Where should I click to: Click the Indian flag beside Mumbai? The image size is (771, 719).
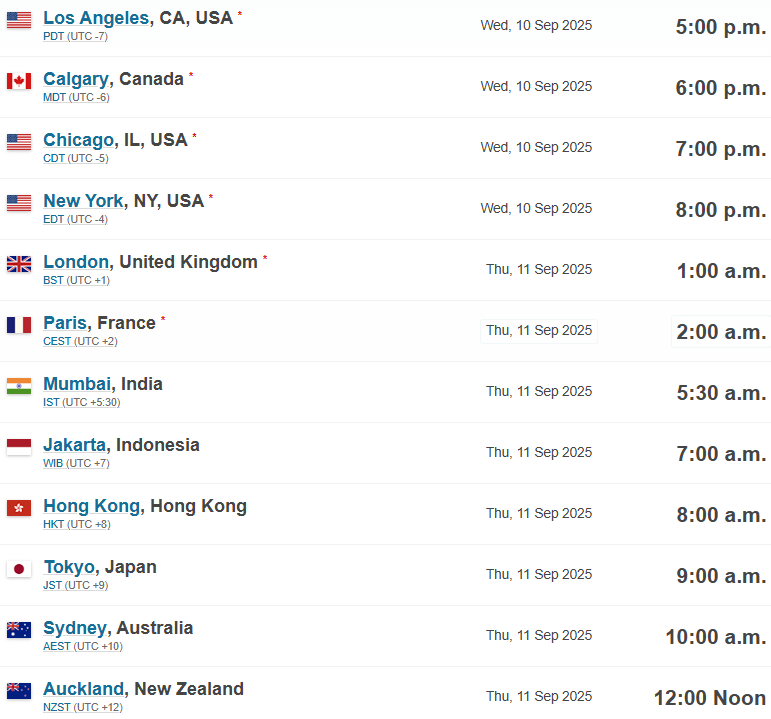pyautogui.click(x=19, y=386)
